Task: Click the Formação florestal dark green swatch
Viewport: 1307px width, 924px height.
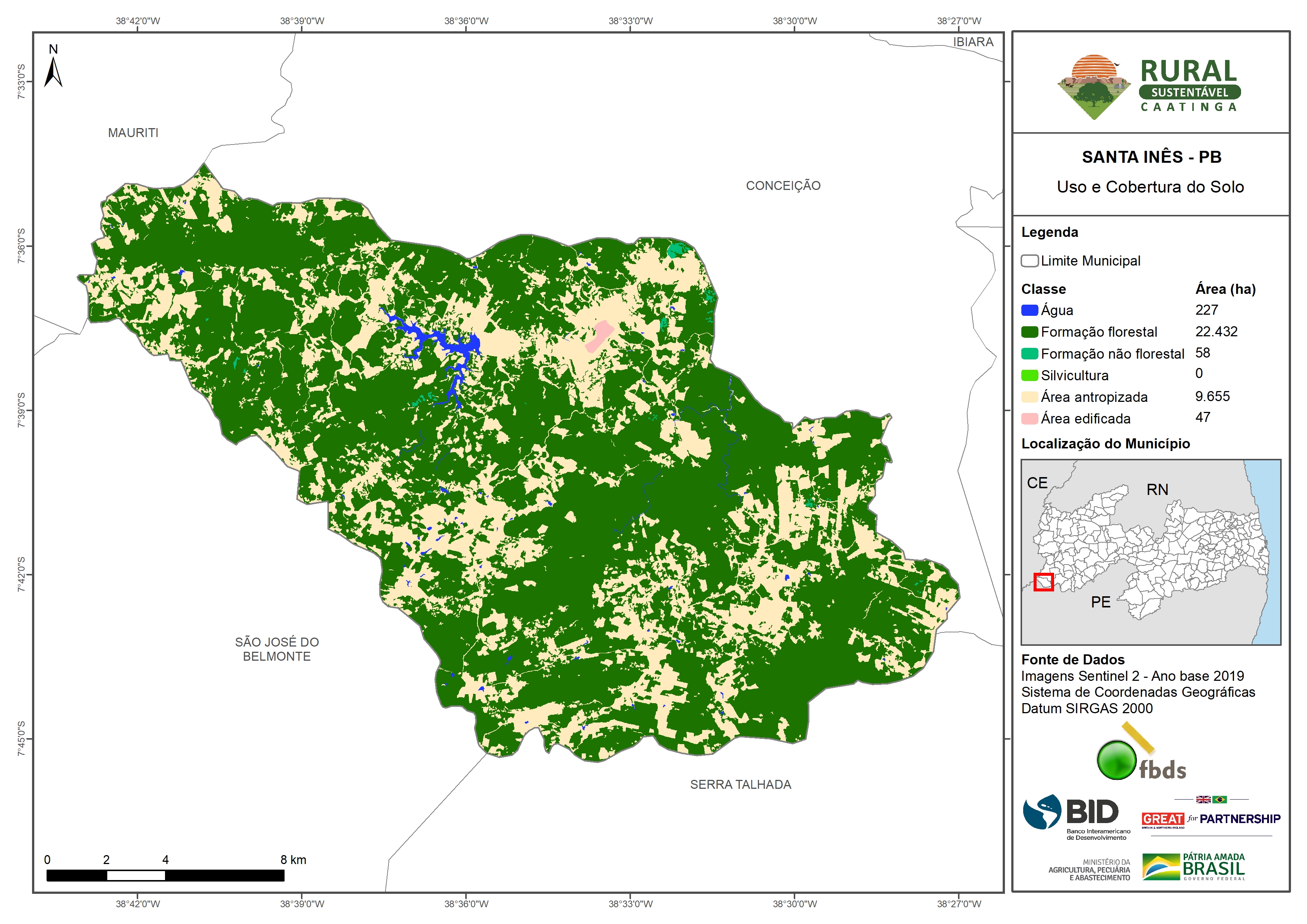Action: point(1029,332)
